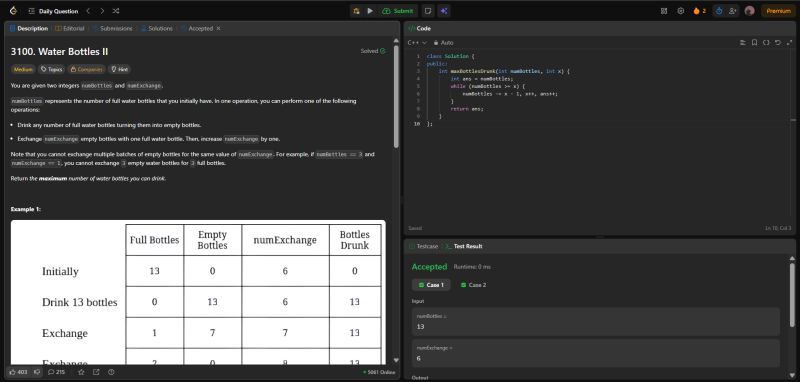
Task: Like the problem with thumbs up 403
Action: point(18,372)
